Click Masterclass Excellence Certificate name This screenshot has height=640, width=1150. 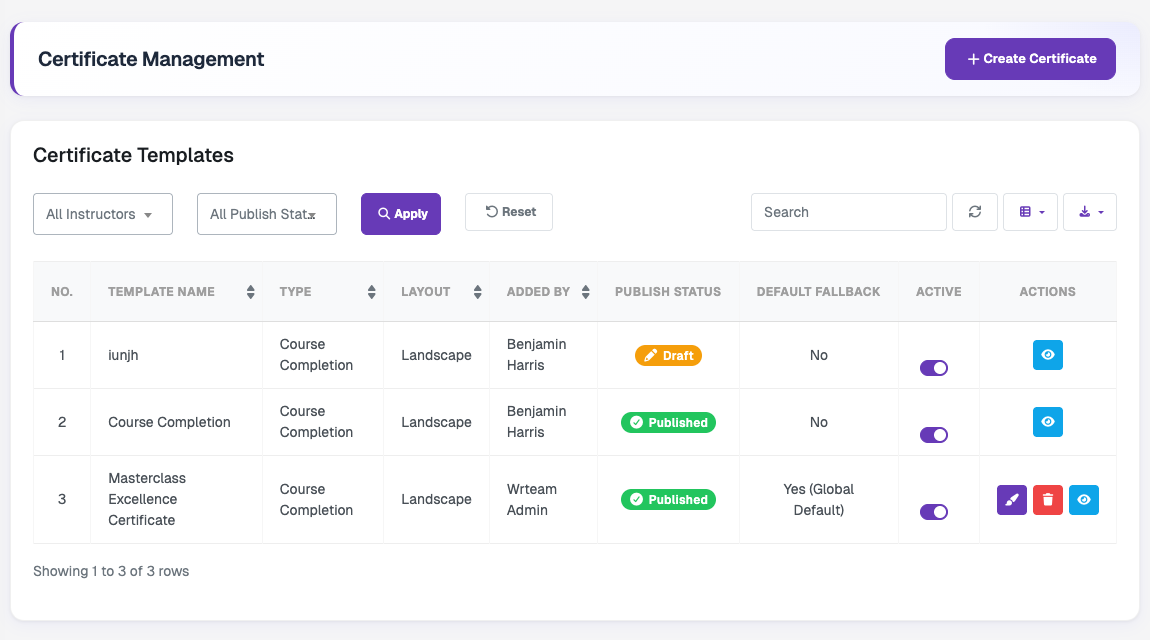point(147,499)
